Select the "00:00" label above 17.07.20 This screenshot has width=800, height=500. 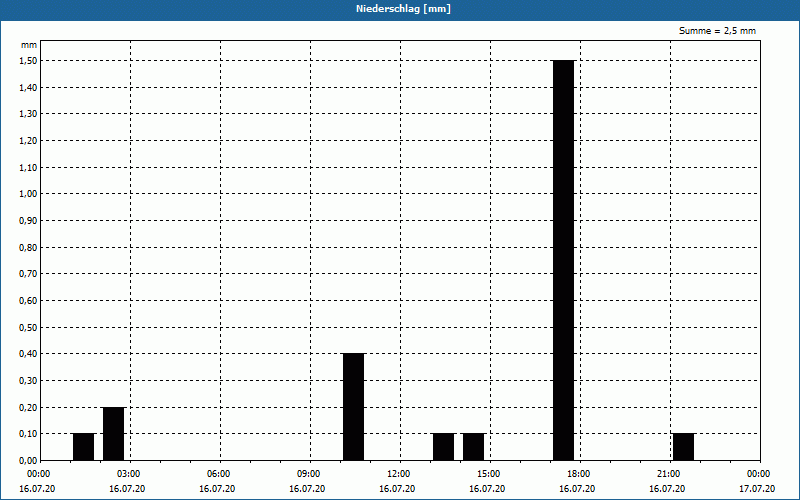[759, 474]
